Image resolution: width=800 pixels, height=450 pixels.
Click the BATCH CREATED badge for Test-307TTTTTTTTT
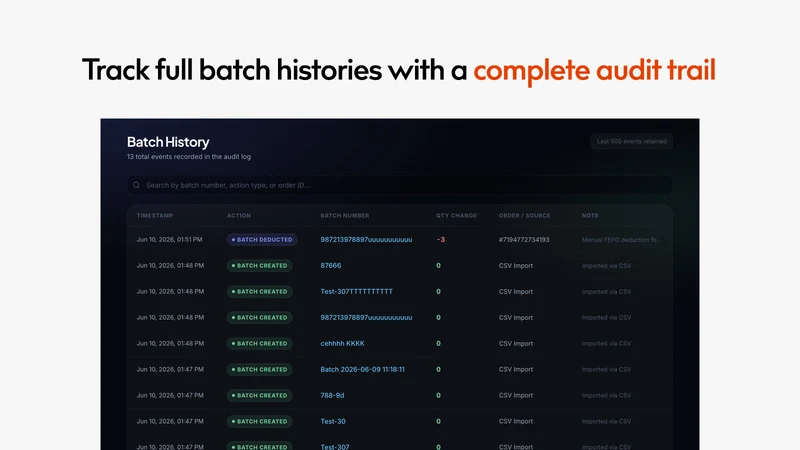pos(260,292)
